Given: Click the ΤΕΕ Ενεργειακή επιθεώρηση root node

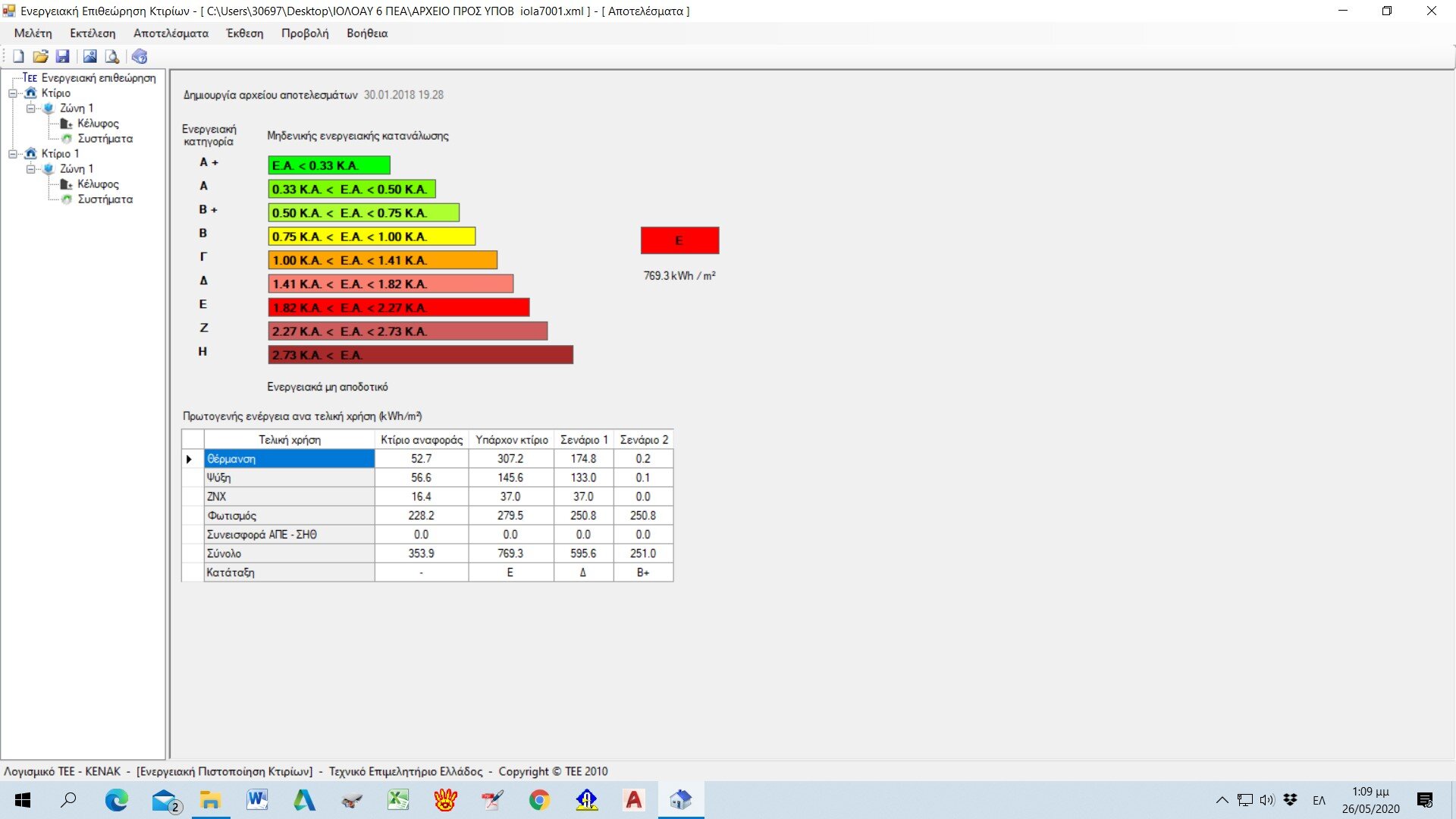Looking at the screenshot, I should 89,78.
